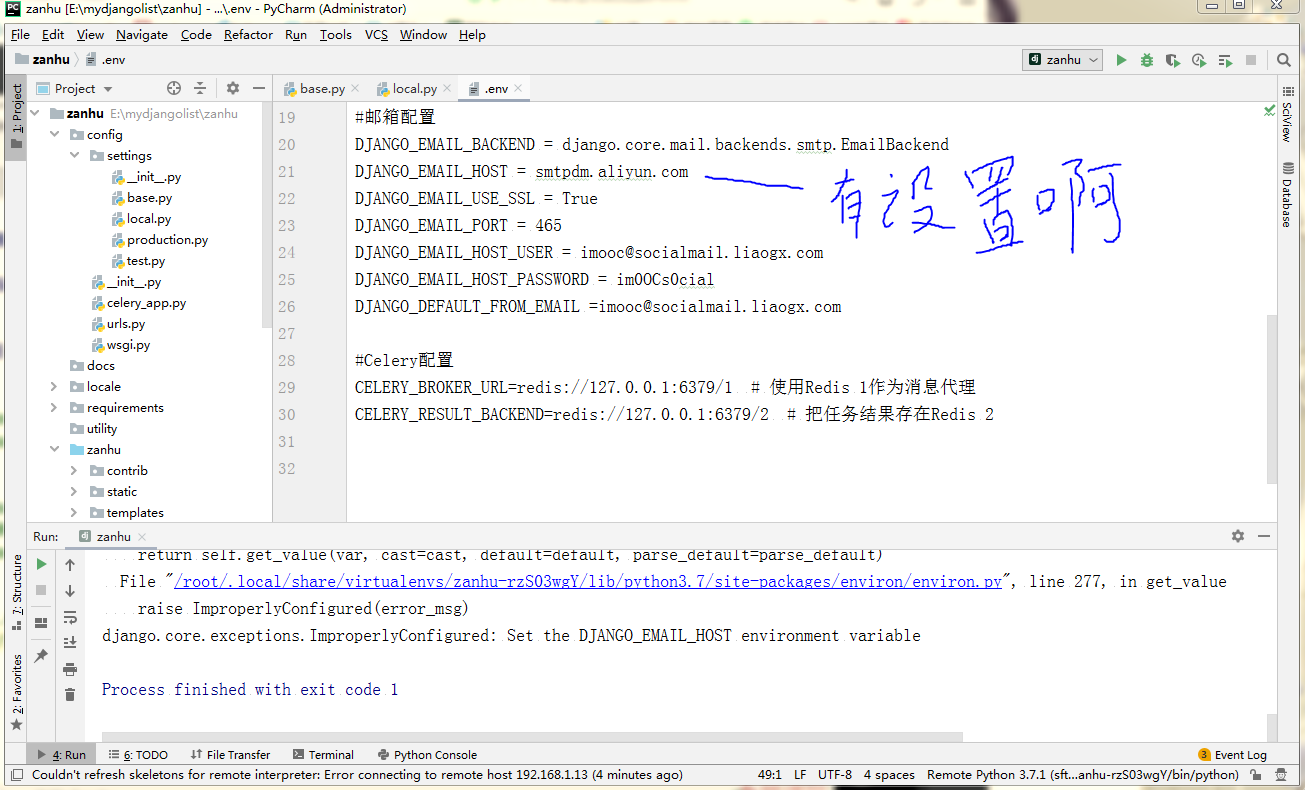This screenshot has width=1305, height=790.
Task: Toggle the 2: Favorites side tab
Action: pyautogui.click(x=16, y=693)
